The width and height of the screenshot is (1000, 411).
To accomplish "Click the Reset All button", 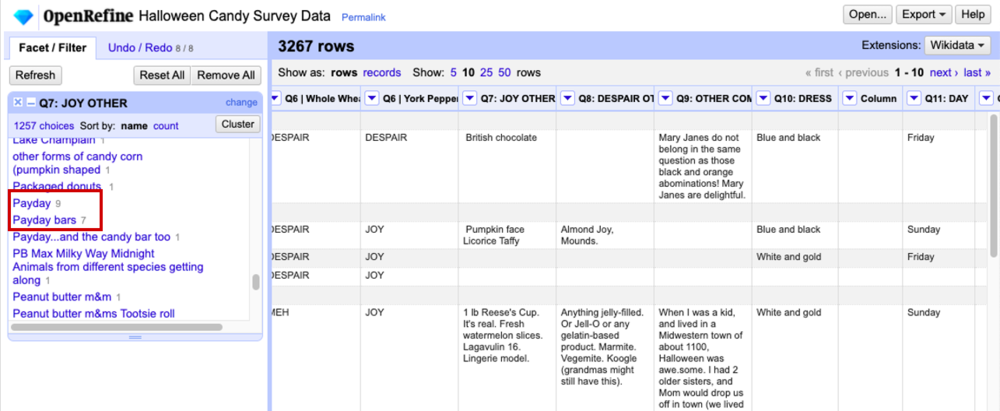I will [162, 75].
